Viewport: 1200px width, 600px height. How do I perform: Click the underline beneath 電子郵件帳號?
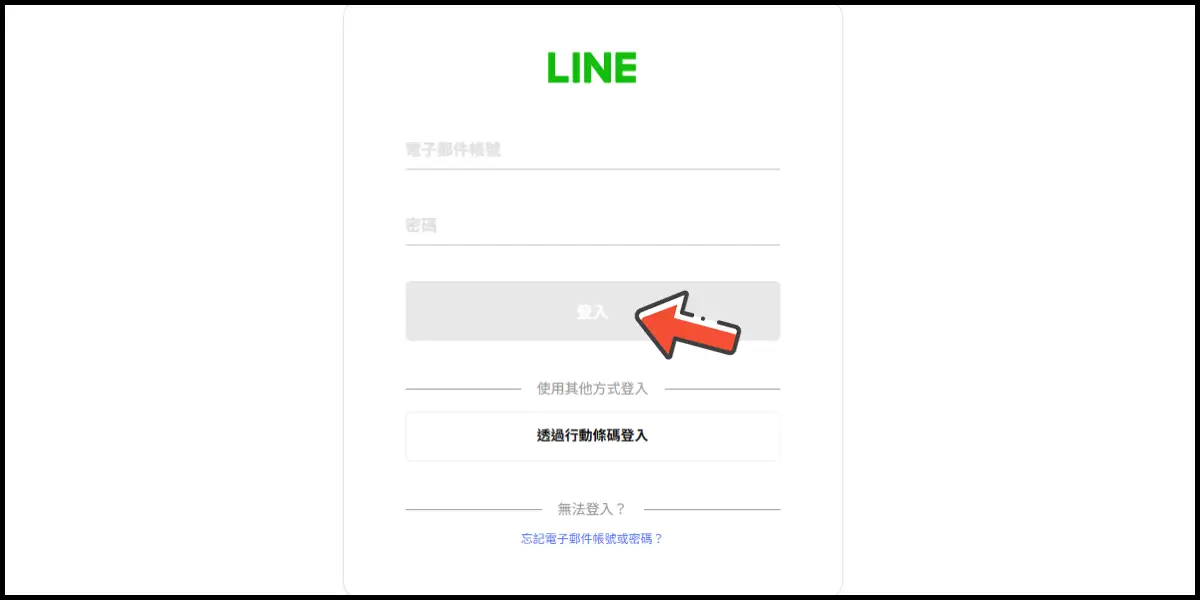click(592, 169)
